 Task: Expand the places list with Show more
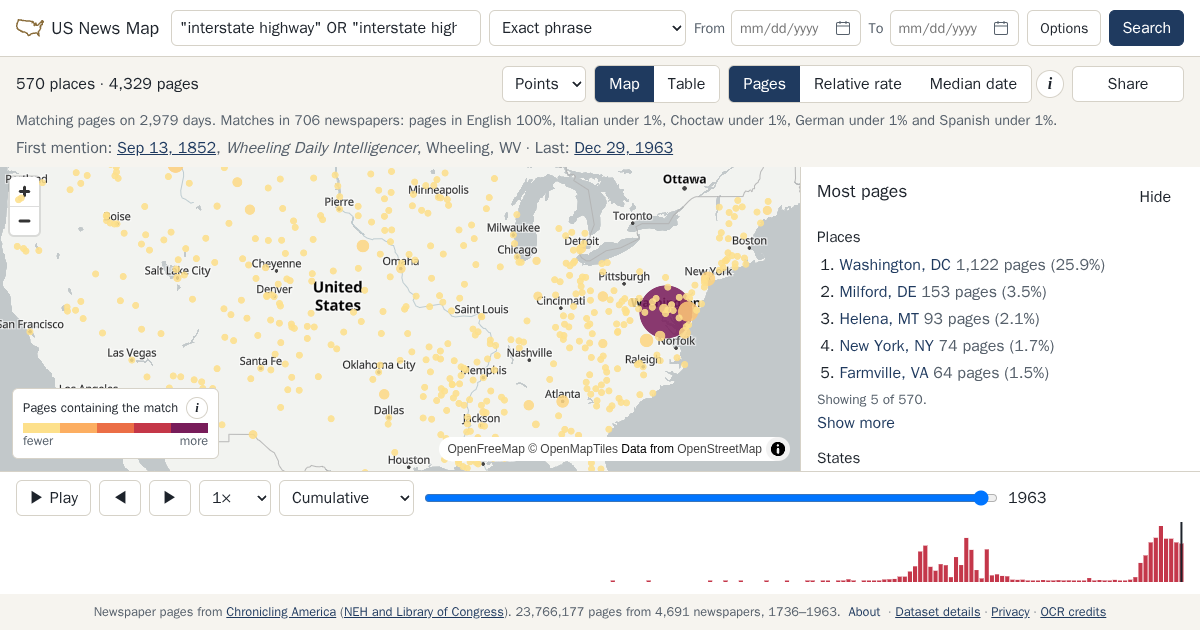(856, 423)
